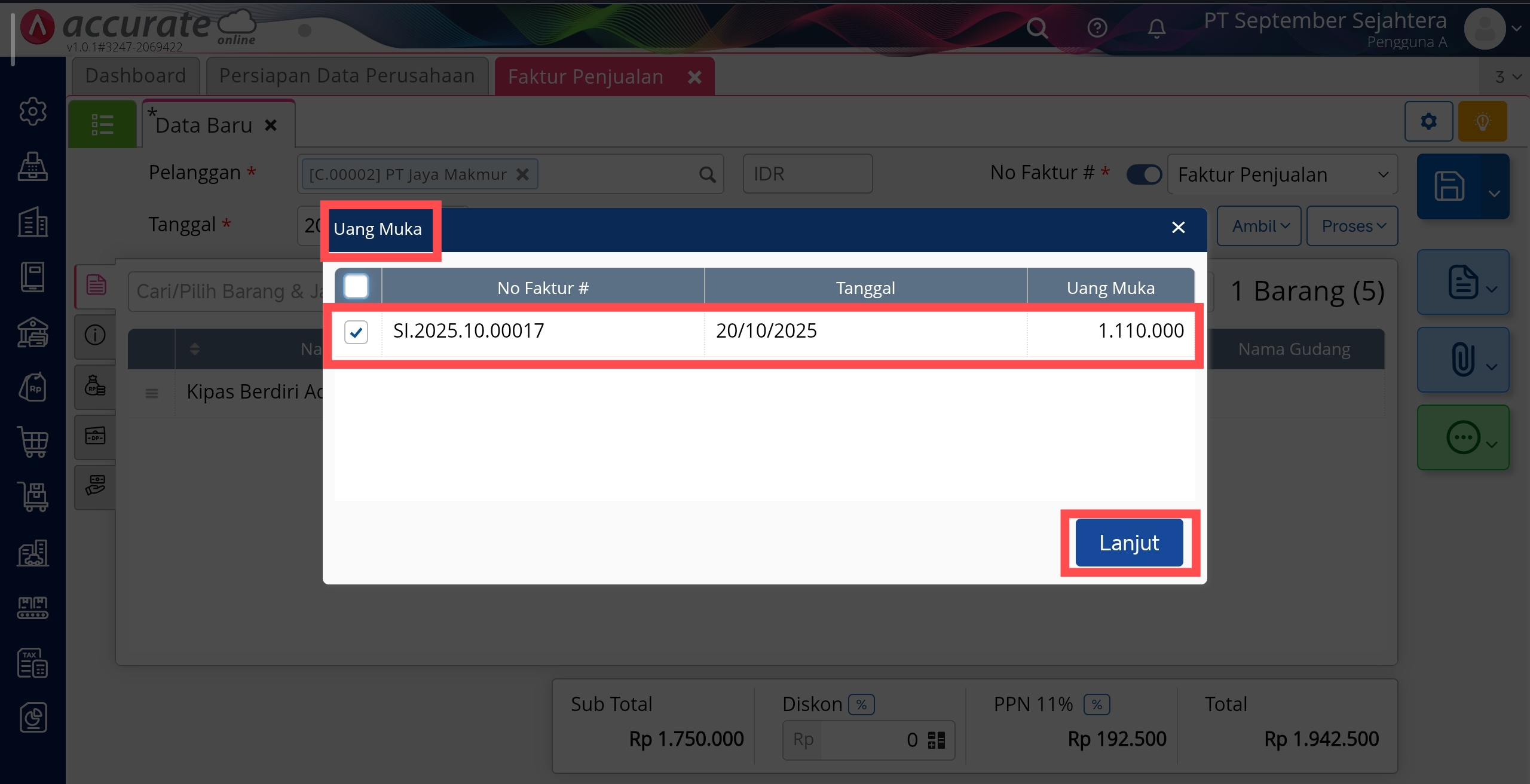Uncheck the SI.2025.10.00017 row checkbox
The height and width of the screenshot is (784, 1530).
click(x=356, y=332)
